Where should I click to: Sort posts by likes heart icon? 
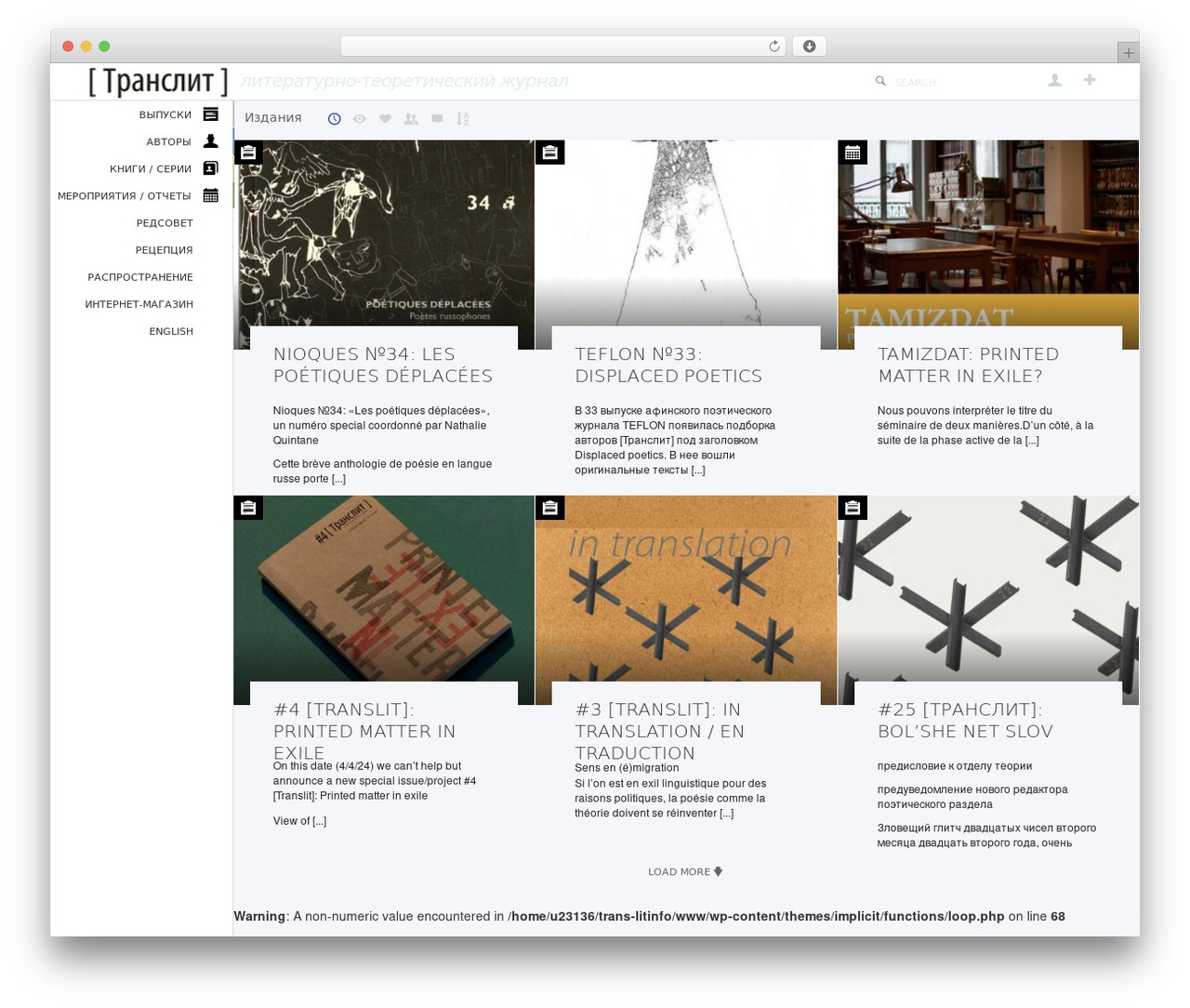pos(385,119)
